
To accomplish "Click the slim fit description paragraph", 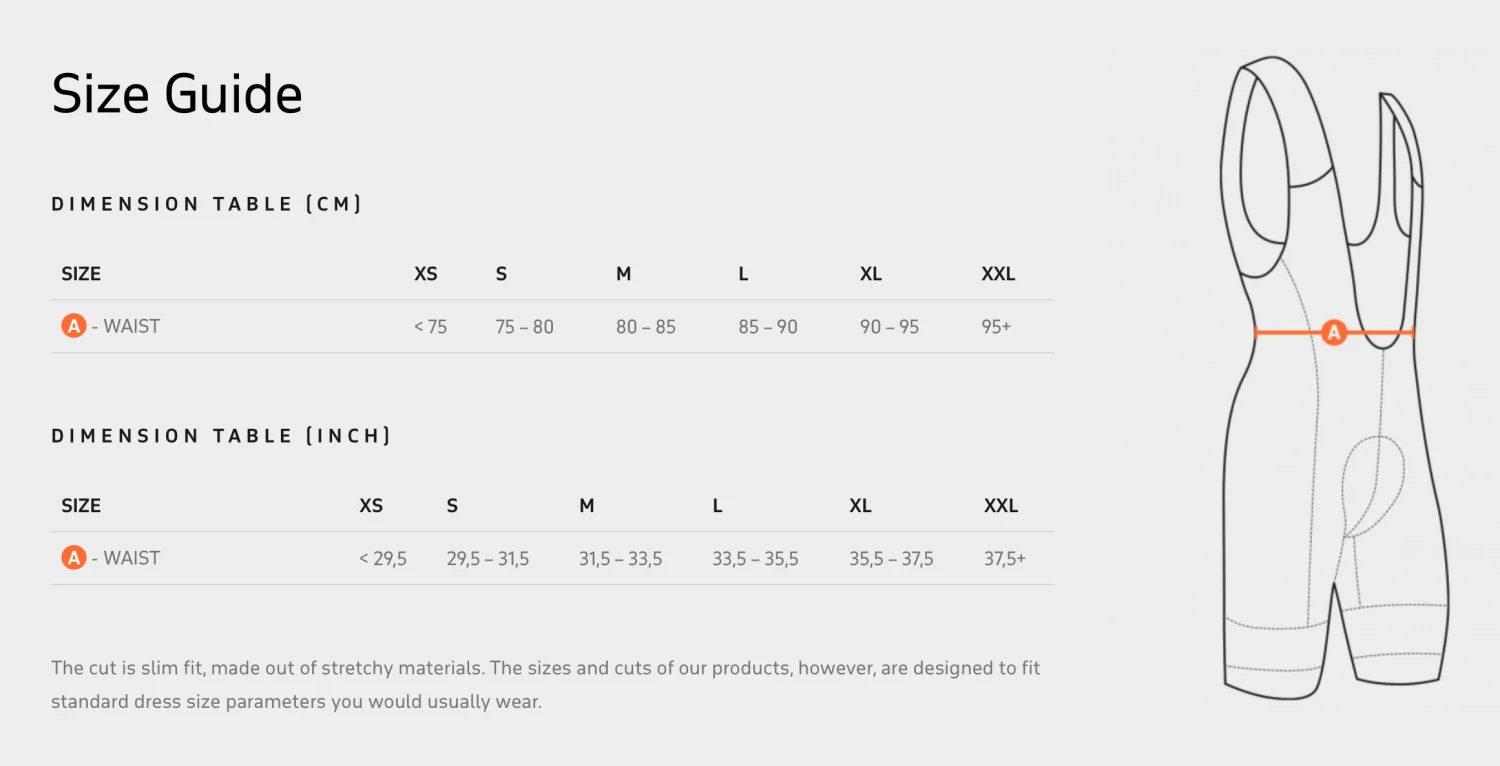I will tap(546, 684).
